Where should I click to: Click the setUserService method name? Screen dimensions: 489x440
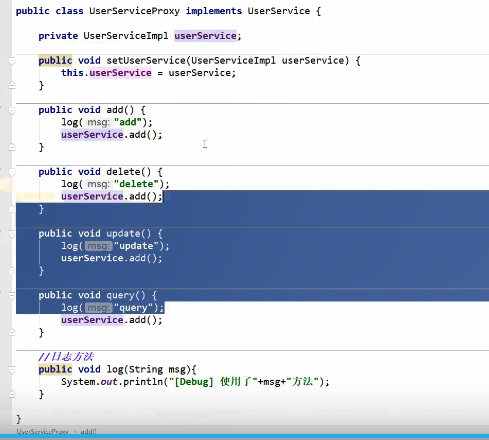(146, 61)
